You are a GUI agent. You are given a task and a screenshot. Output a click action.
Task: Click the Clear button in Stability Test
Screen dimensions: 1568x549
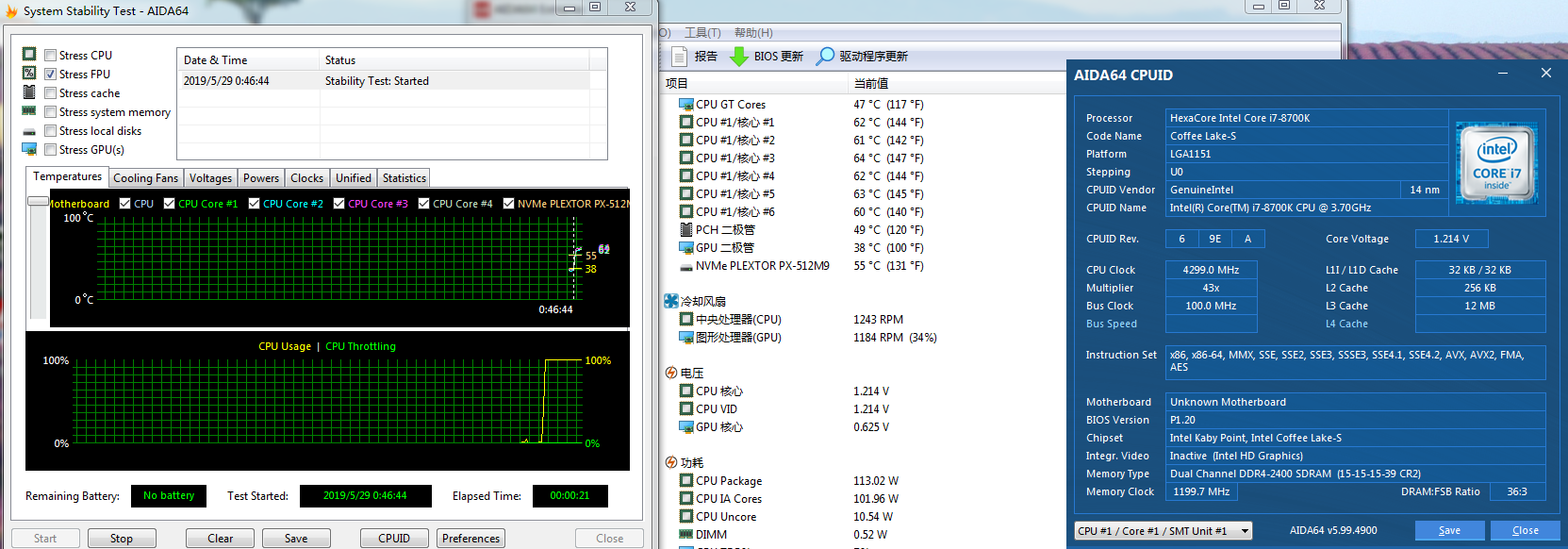pos(220,539)
